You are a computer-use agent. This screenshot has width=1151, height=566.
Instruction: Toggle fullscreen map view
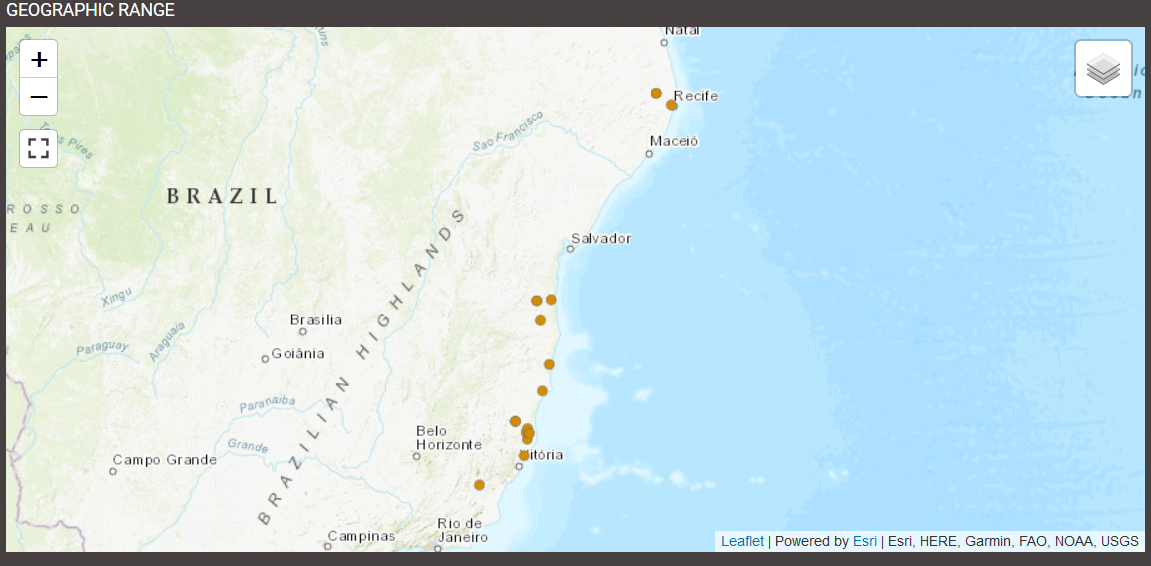pyautogui.click(x=39, y=149)
